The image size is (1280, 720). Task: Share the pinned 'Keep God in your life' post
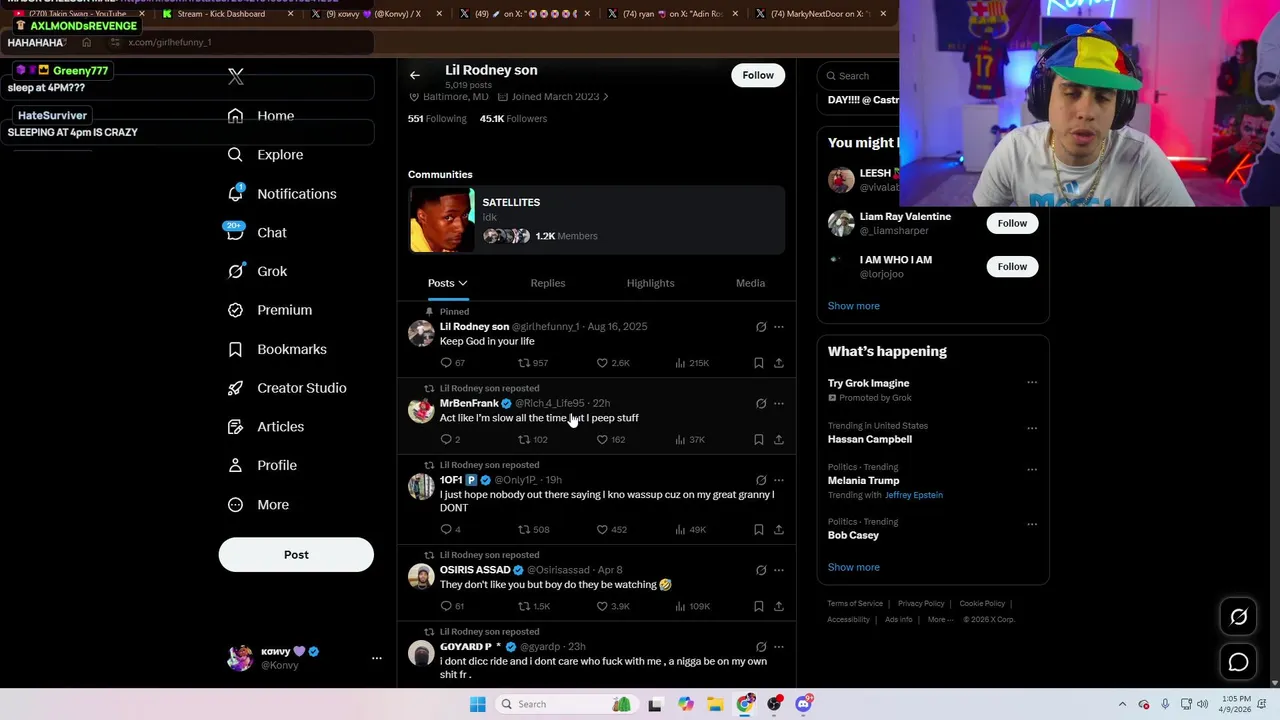(x=779, y=363)
